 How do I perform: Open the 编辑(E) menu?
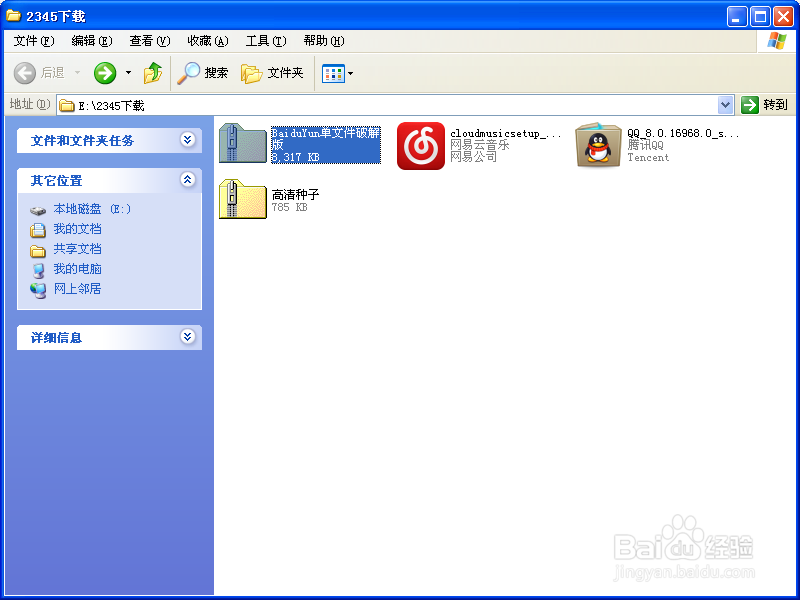coord(92,41)
